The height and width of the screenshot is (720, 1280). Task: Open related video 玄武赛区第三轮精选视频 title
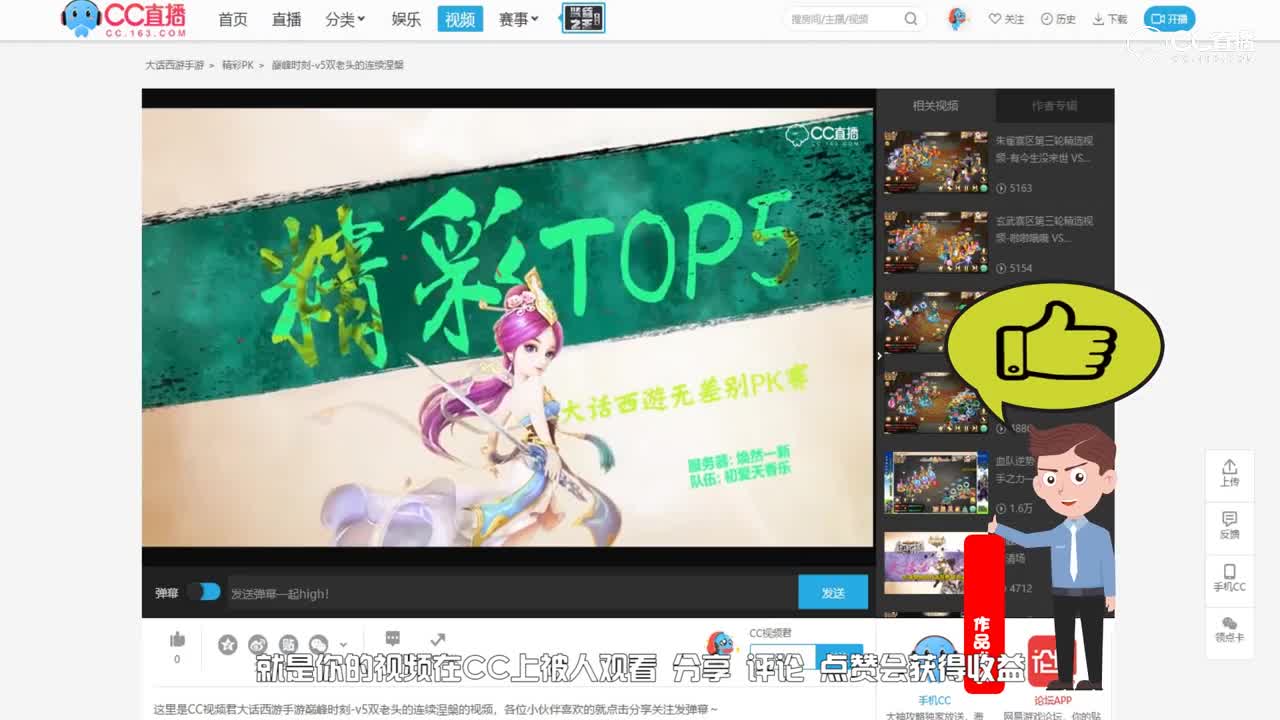point(1045,229)
